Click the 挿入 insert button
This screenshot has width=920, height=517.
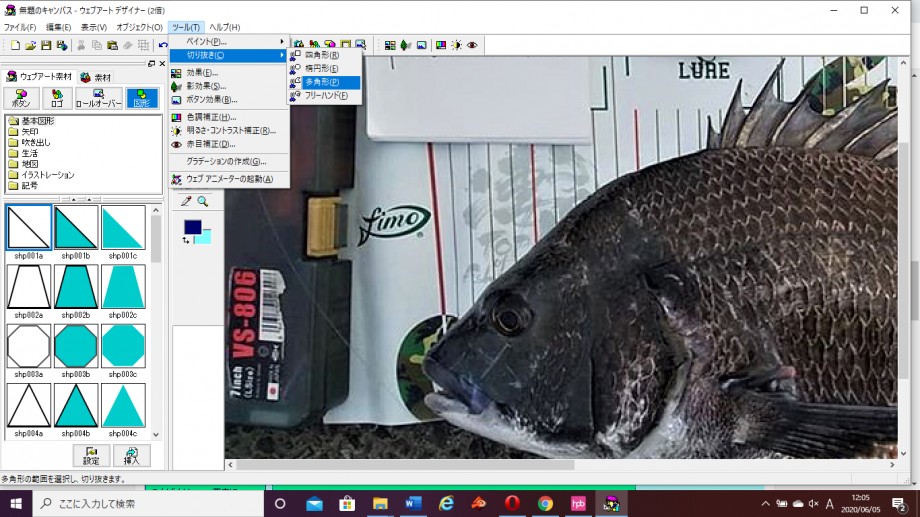[x=131, y=455]
